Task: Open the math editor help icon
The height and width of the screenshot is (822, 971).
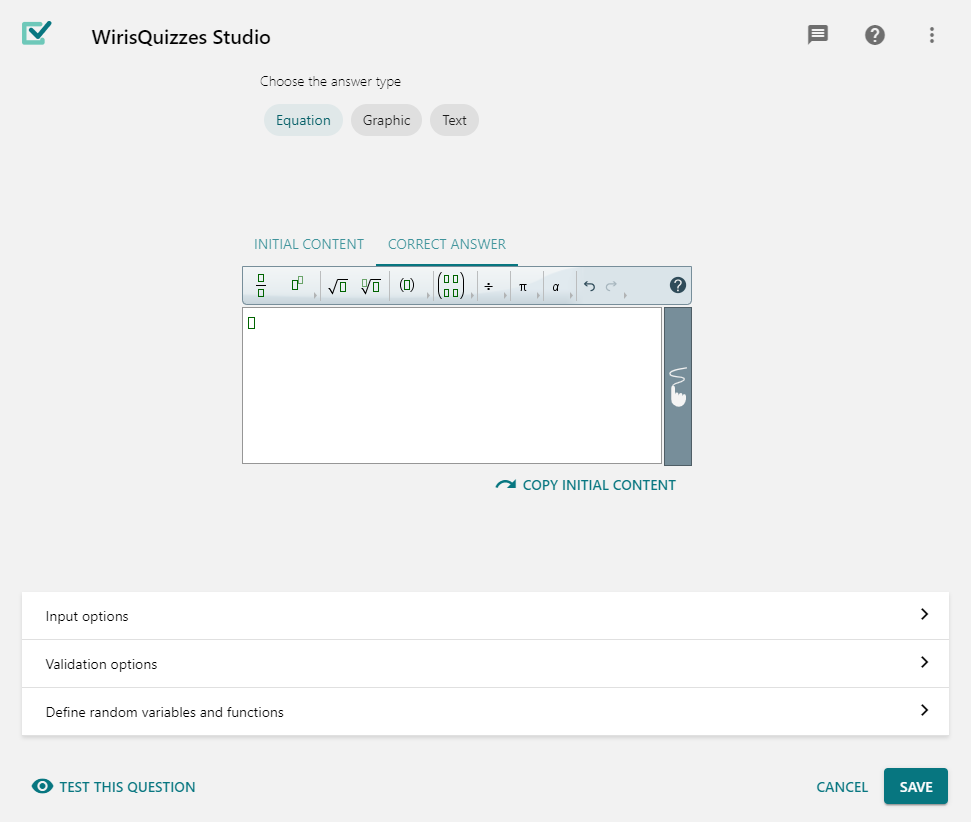Action: (677, 285)
